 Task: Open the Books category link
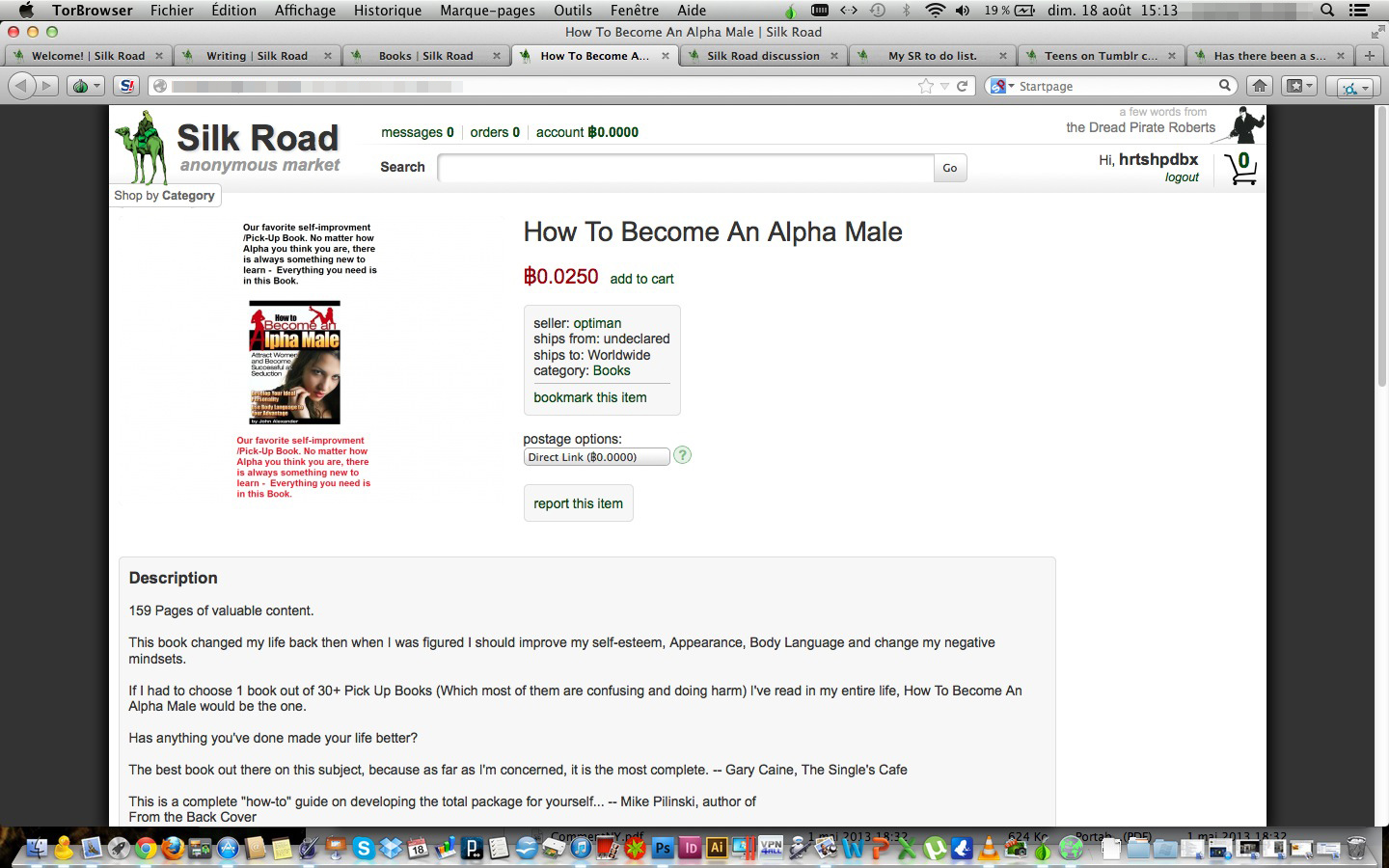612,370
